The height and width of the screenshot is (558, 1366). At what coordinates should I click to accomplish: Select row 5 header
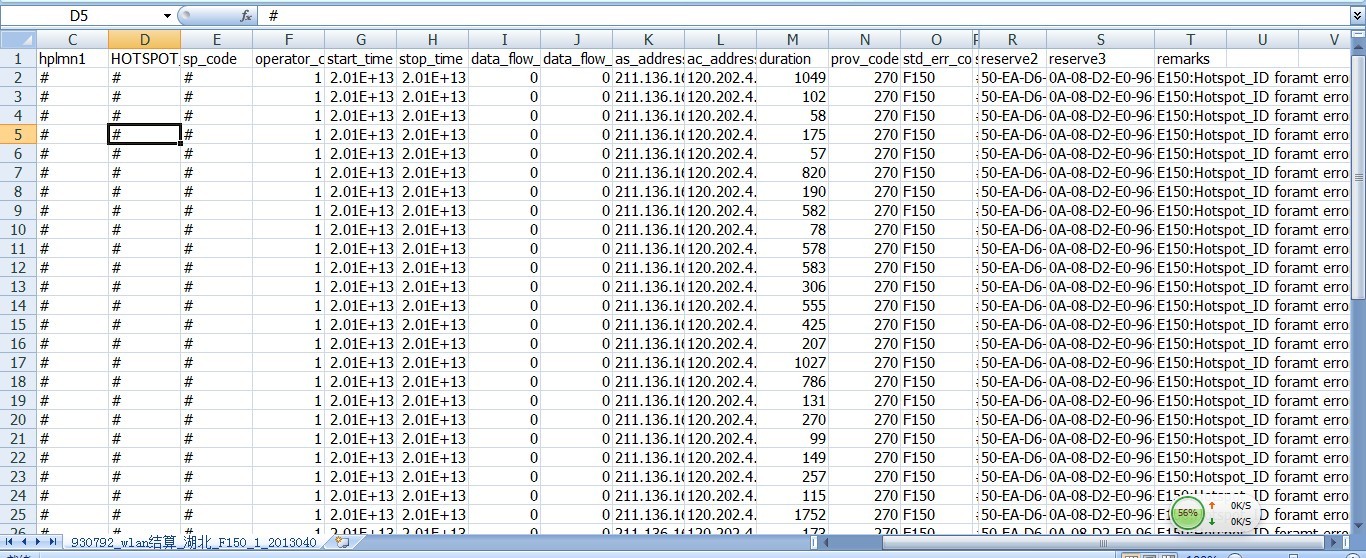18,134
